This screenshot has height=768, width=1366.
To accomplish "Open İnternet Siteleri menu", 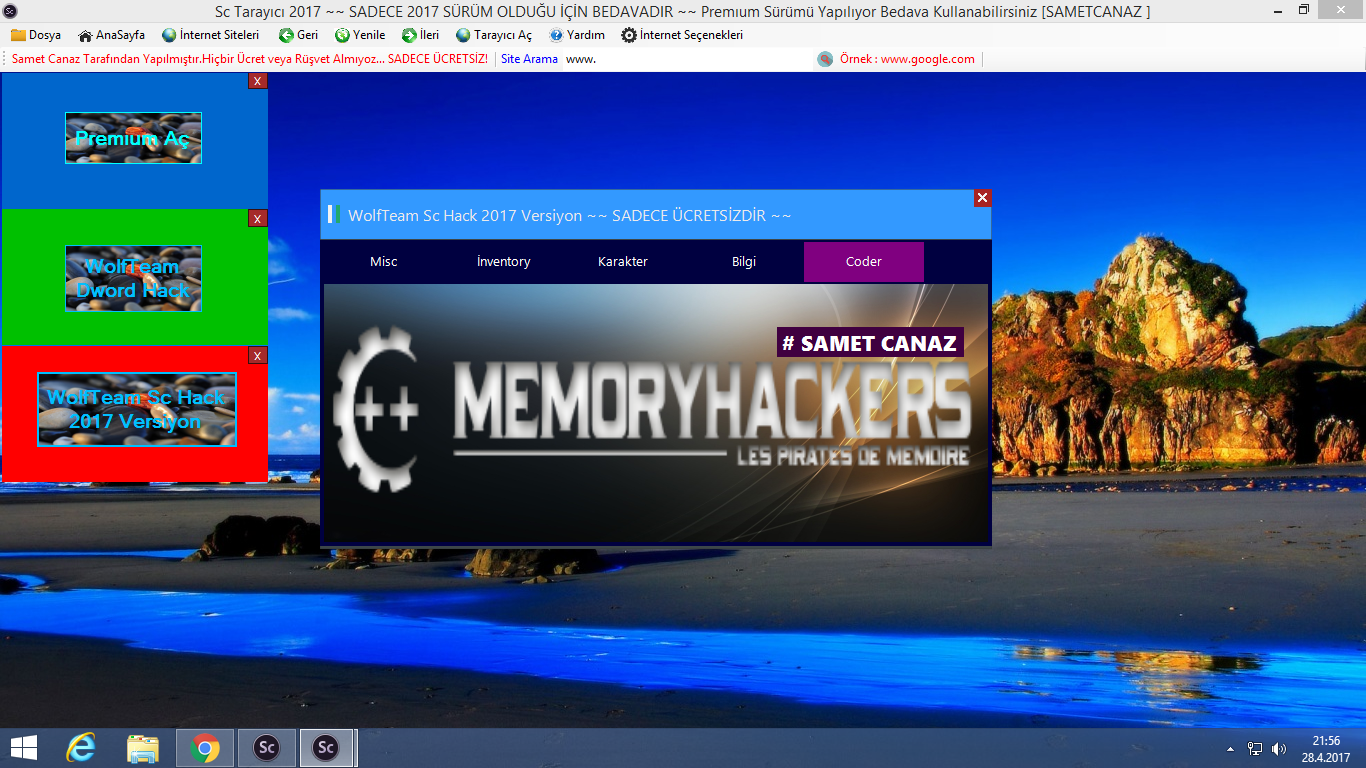I will (210, 35).
